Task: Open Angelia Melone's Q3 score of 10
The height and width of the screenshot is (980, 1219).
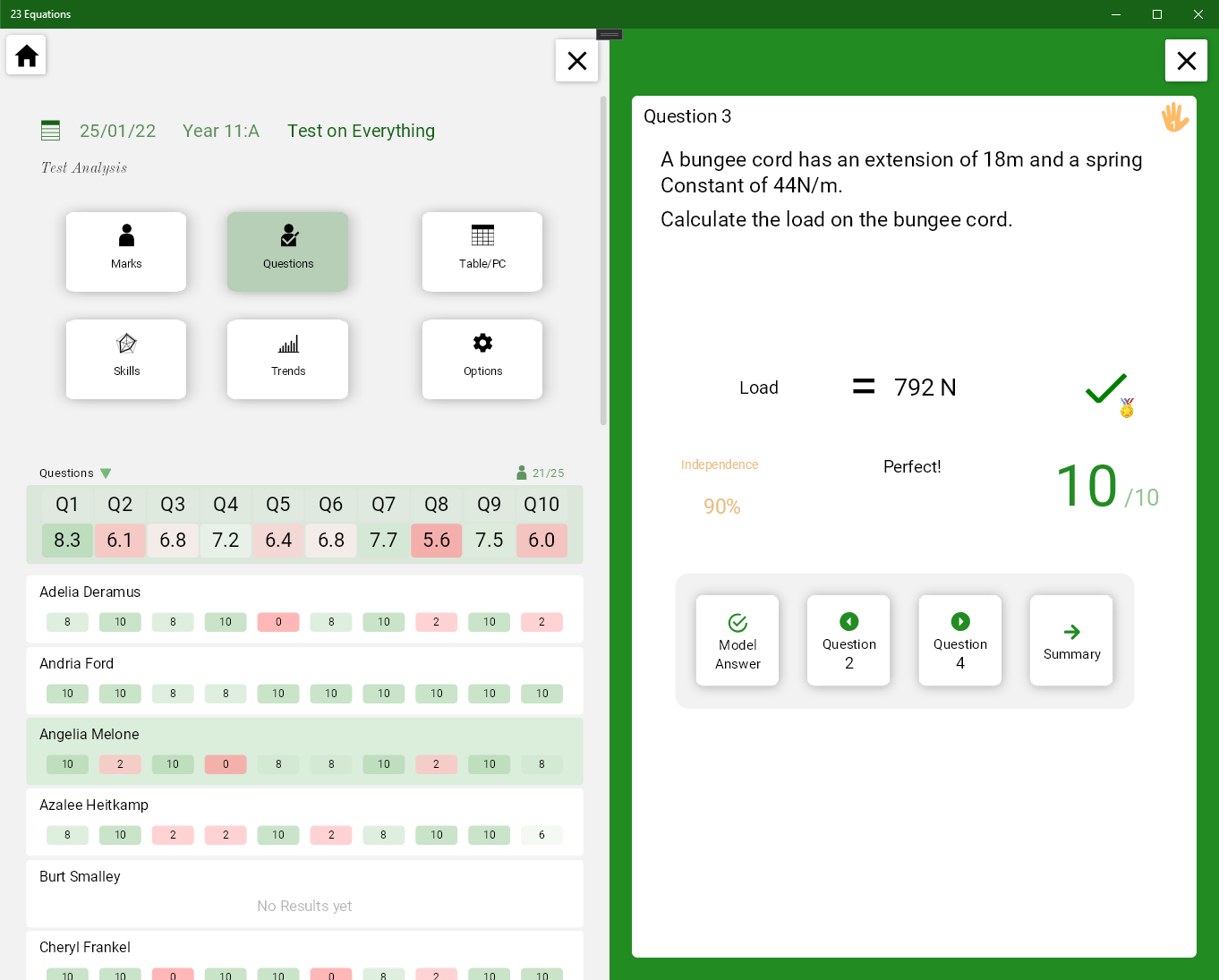Action: click(173, 764)
